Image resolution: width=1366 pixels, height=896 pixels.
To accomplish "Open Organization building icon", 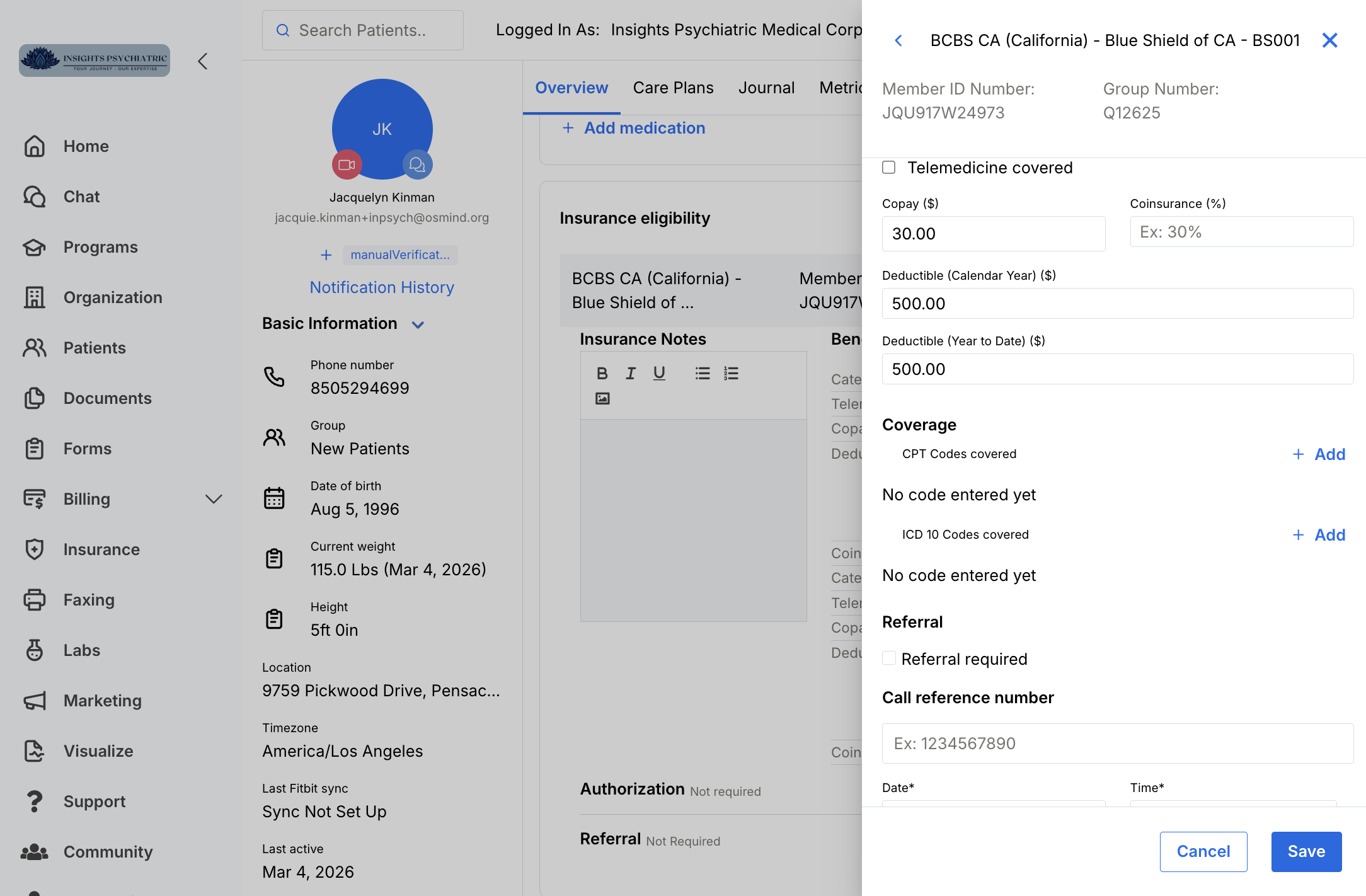I will click(x=35, y=297).
